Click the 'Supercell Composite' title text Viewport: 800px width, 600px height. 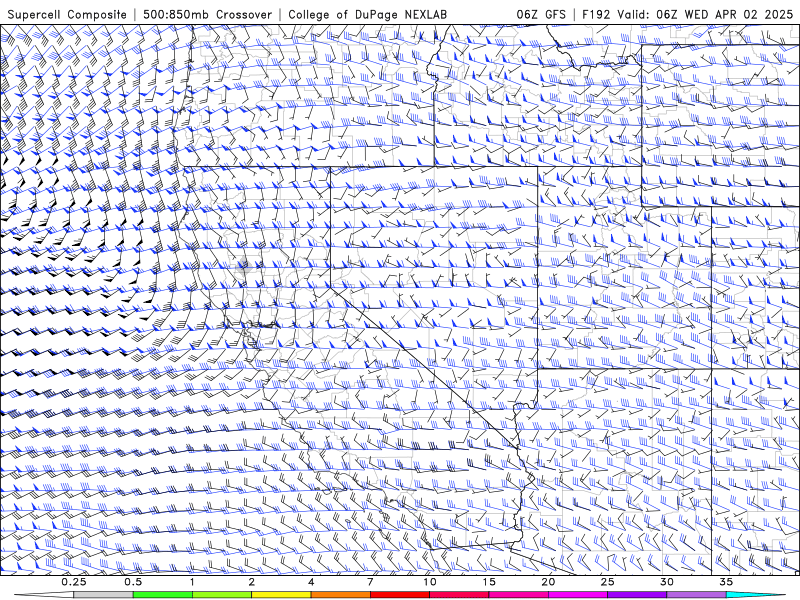(x=67, y=15)
